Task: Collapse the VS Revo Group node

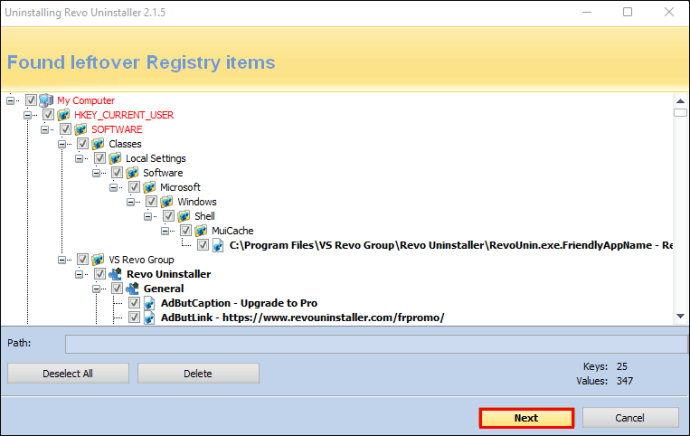Action: (x=62, y=260)
